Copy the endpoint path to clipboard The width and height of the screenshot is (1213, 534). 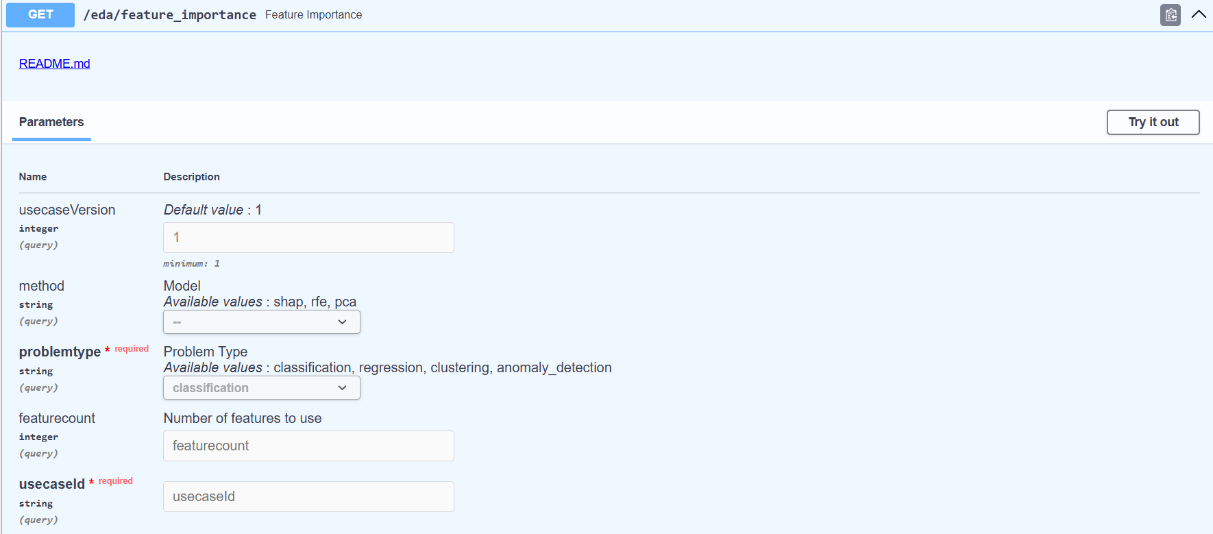pos(1170,15)
